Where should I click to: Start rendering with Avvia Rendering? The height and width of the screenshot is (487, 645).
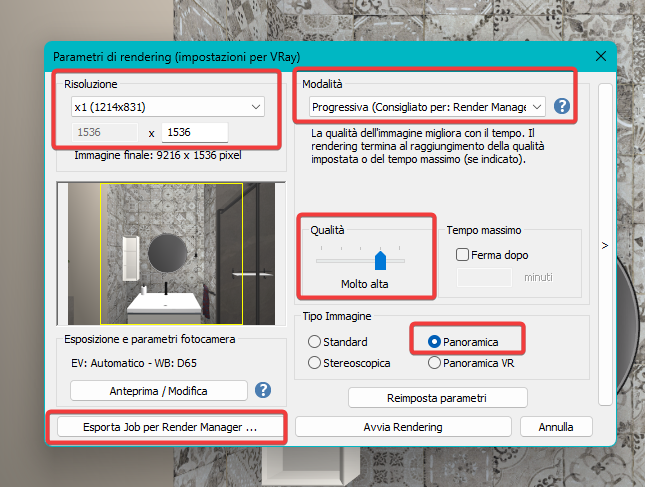(x=403, y=427)
